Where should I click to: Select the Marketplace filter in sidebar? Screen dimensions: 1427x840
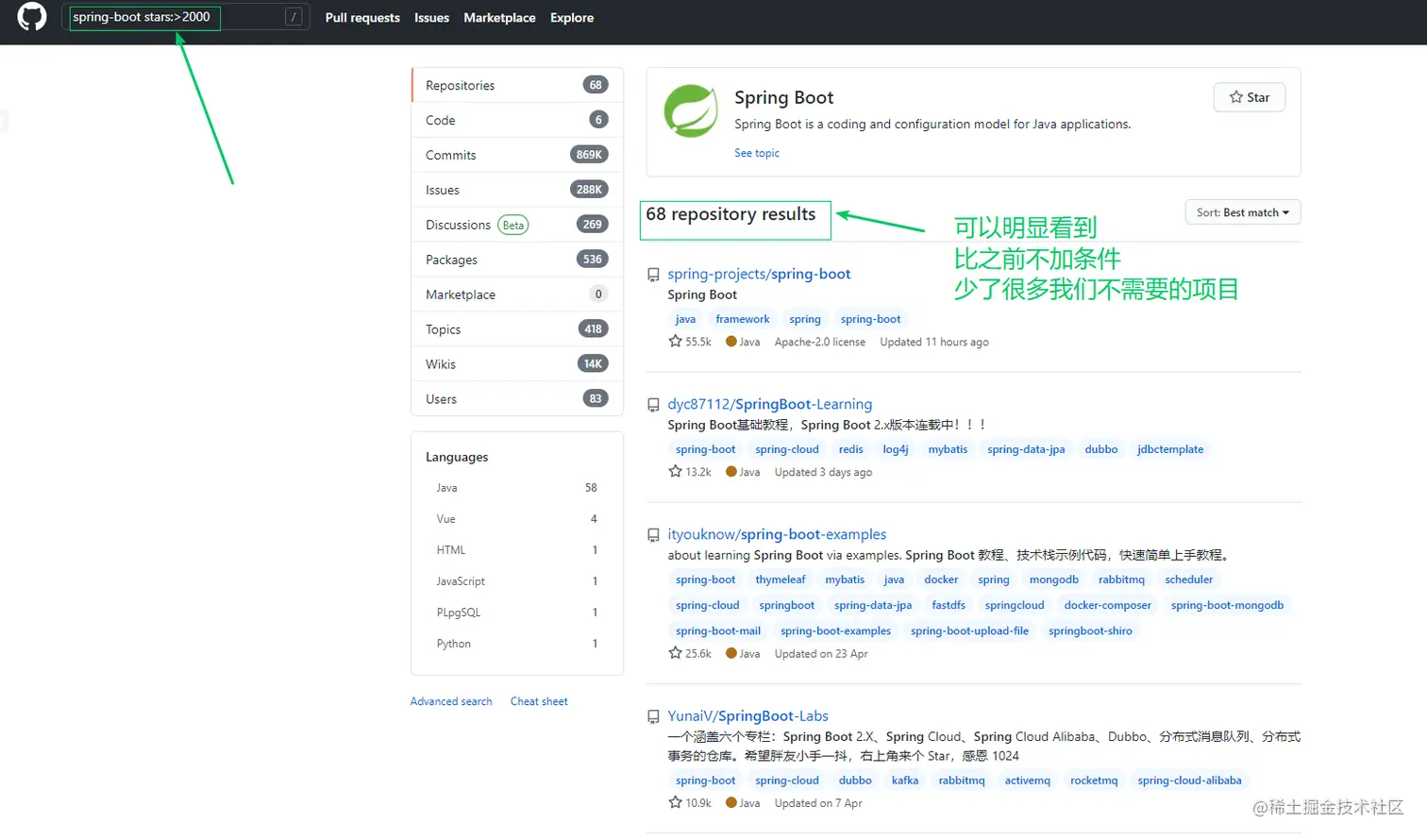(x=517, y=294)
